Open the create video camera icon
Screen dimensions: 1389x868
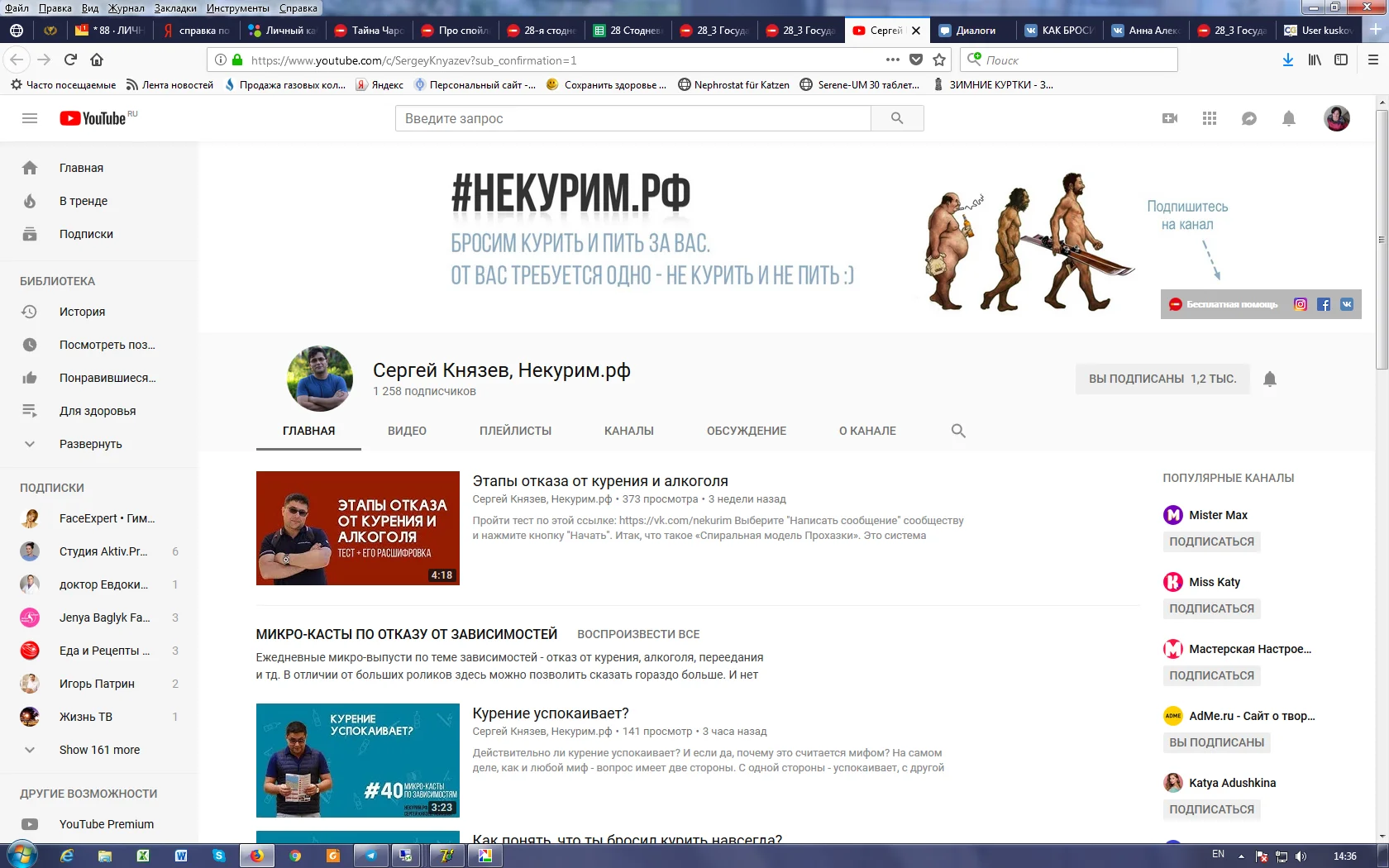pos(1170,118)
